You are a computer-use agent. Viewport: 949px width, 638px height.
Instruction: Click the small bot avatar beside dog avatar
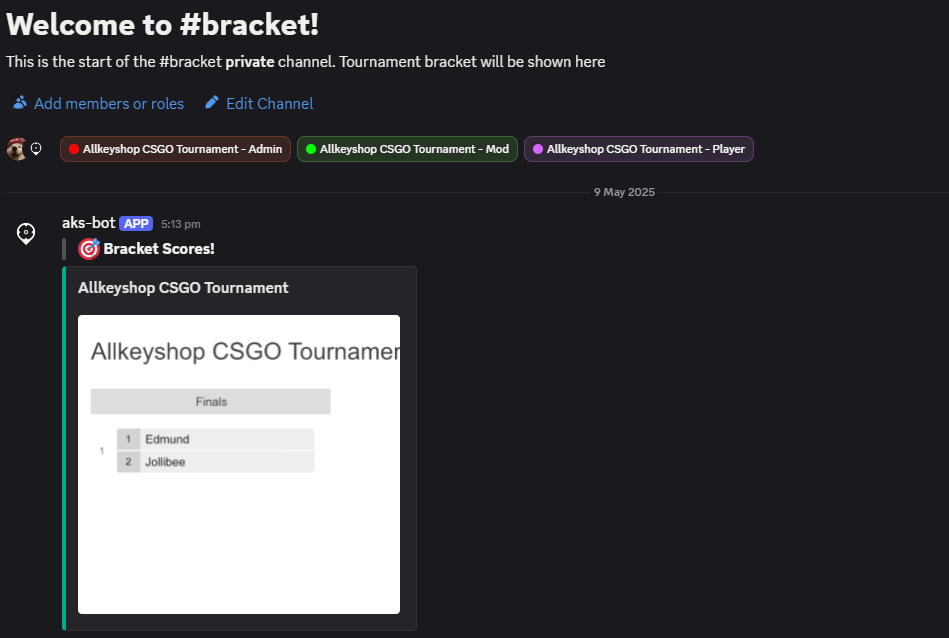36,149
